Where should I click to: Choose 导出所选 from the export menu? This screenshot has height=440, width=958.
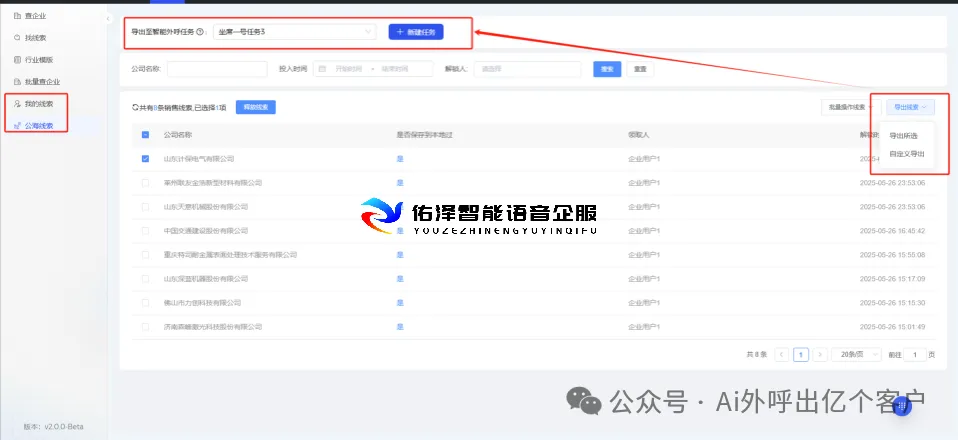point(903,136)
